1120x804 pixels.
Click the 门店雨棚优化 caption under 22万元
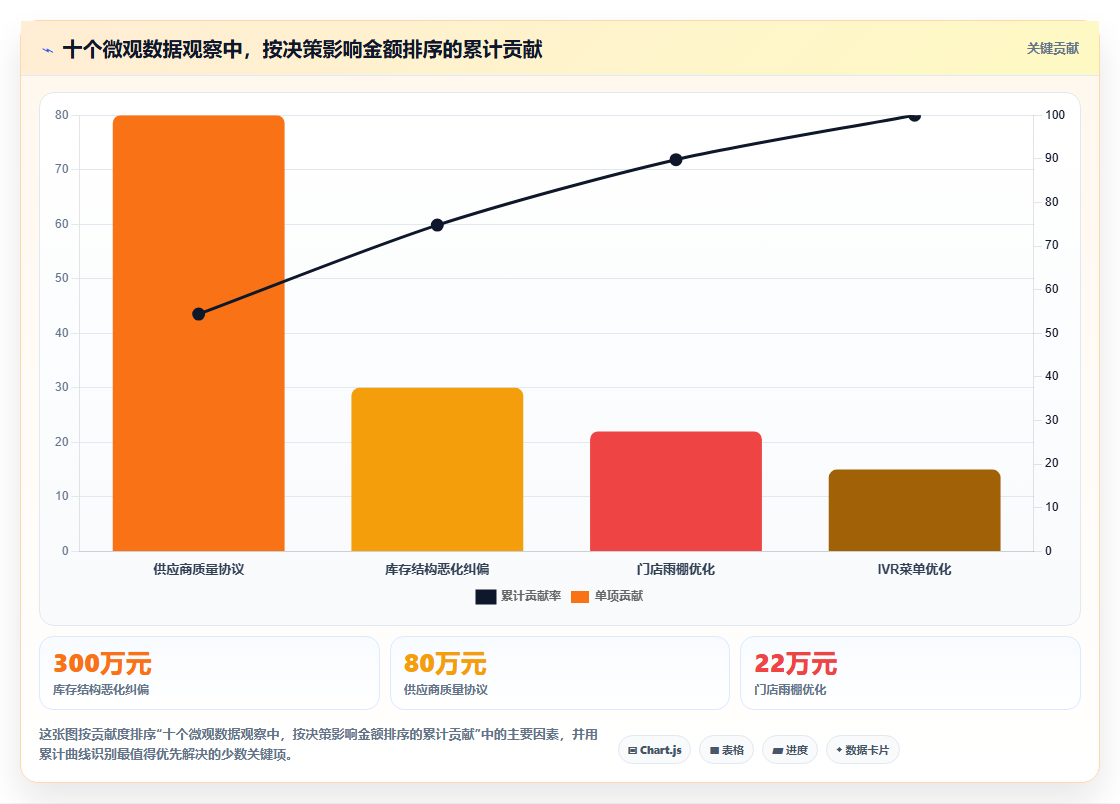(x=790, y=690)
